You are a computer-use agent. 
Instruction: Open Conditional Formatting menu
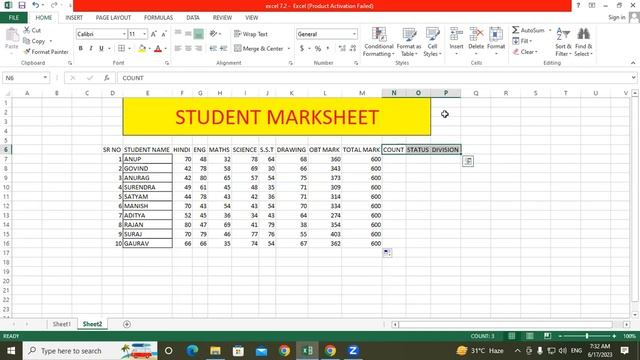379,42
